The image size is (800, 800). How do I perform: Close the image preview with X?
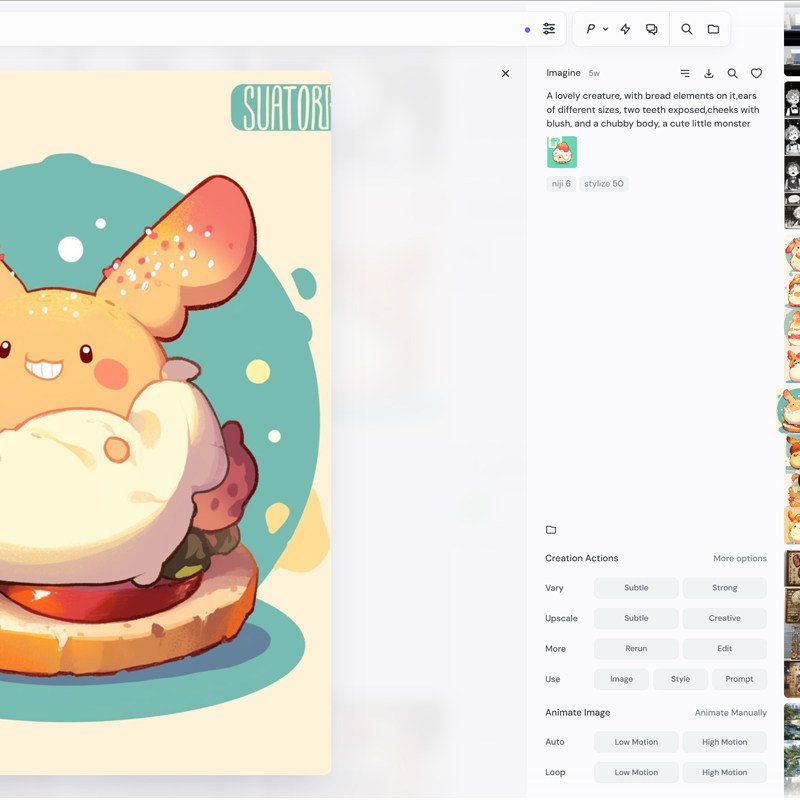pos(505,73)
